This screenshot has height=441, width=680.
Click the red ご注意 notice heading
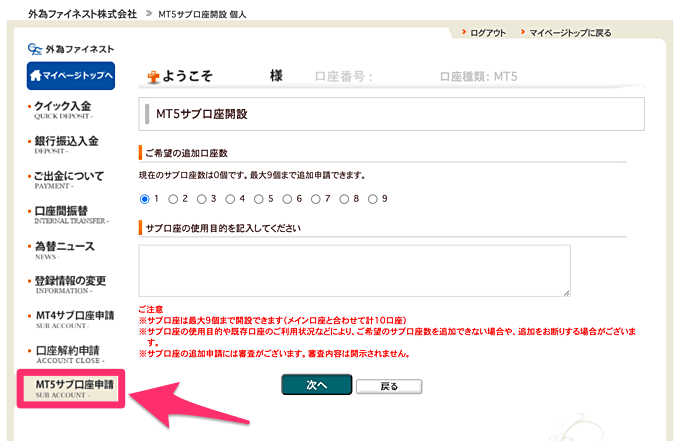coord(150,309)
